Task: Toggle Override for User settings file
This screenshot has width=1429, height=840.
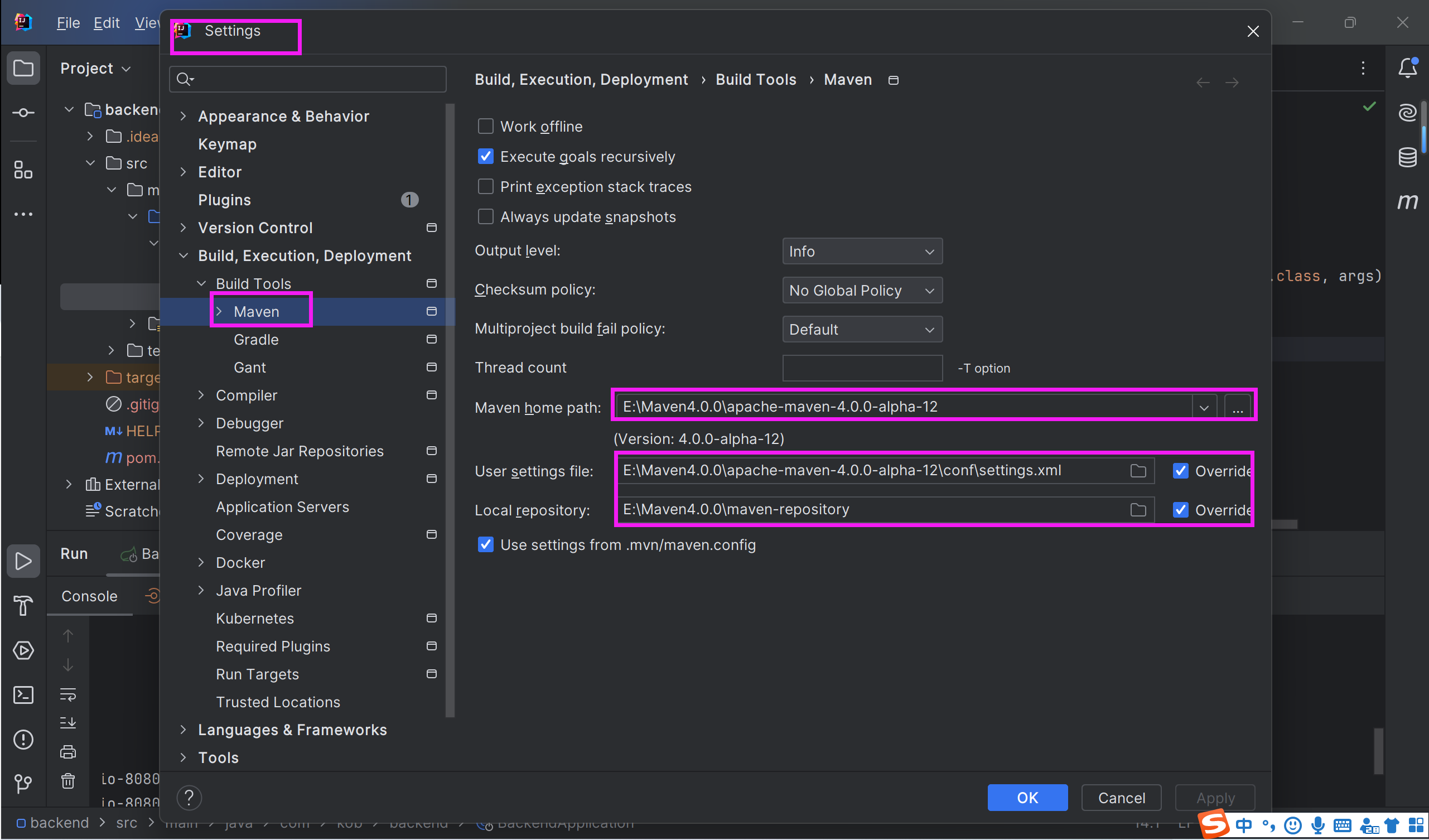Action: pyautogui.click(x=1181, y=471)
